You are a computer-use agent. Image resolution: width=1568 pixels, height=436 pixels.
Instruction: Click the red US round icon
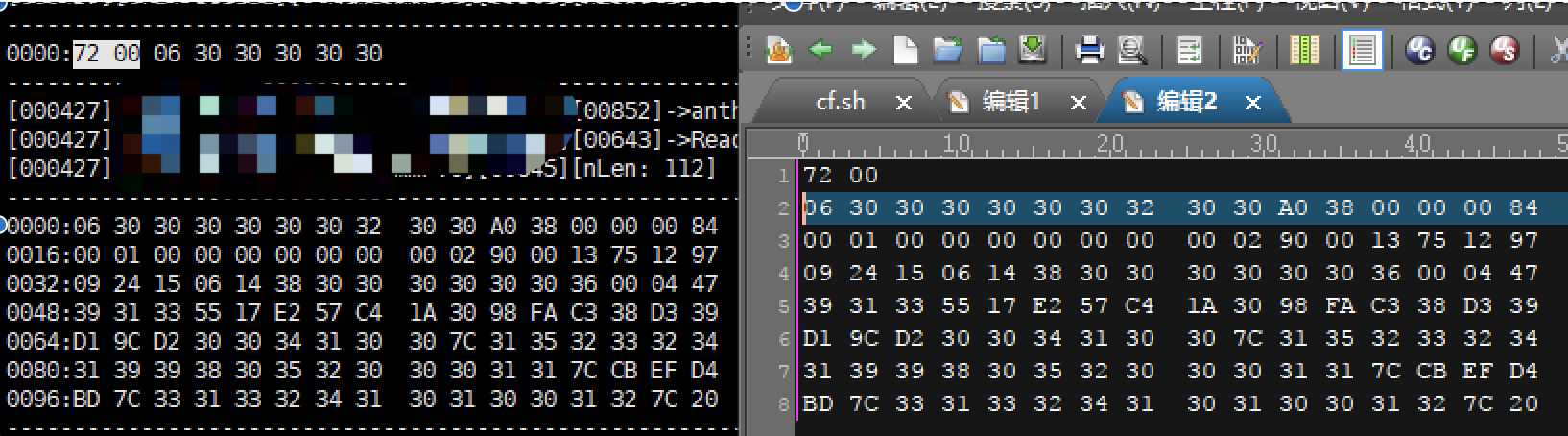(x=1505, y=49)
